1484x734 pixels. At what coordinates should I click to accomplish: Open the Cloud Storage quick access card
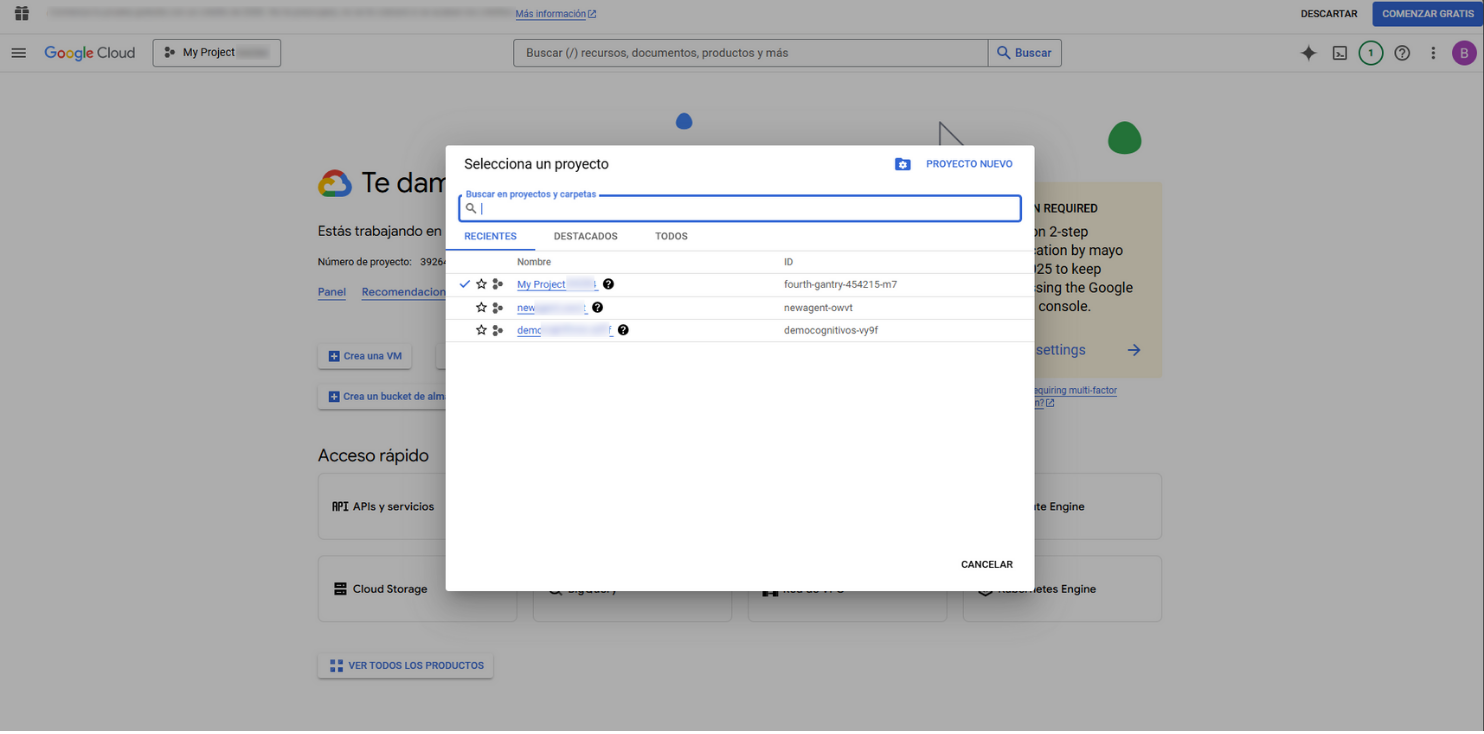point(418,589)
